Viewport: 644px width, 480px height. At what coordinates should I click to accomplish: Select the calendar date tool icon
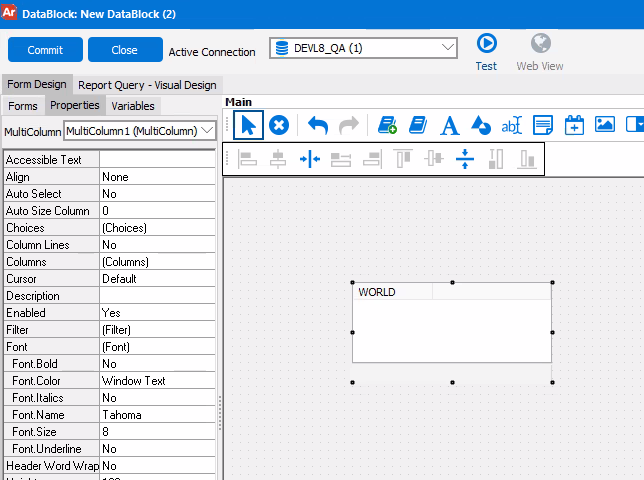pyautogui.click(x=574, y=125)
